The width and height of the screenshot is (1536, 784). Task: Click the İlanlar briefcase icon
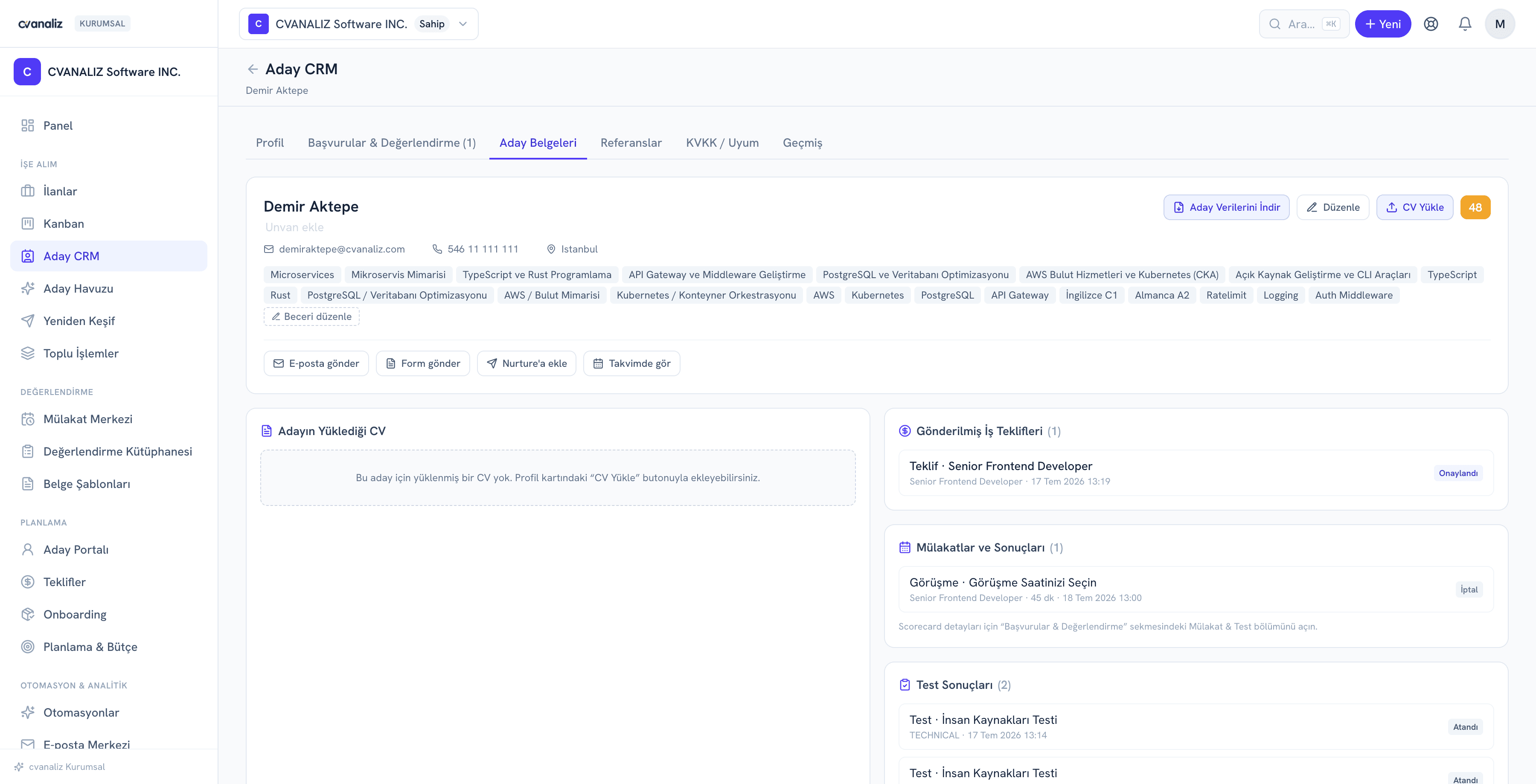click(x=27, y=191)
